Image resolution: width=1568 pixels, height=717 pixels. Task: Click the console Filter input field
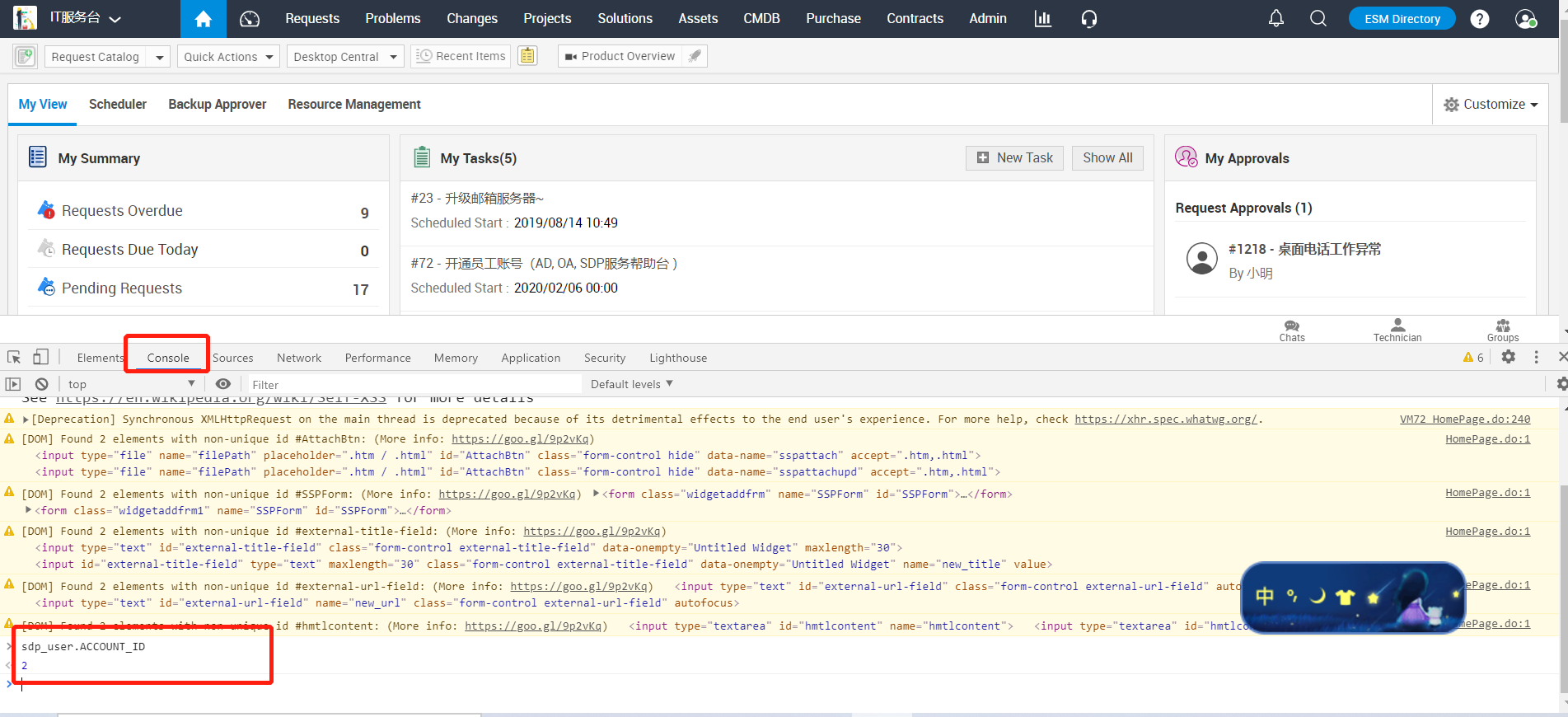(x=414, y=385)
